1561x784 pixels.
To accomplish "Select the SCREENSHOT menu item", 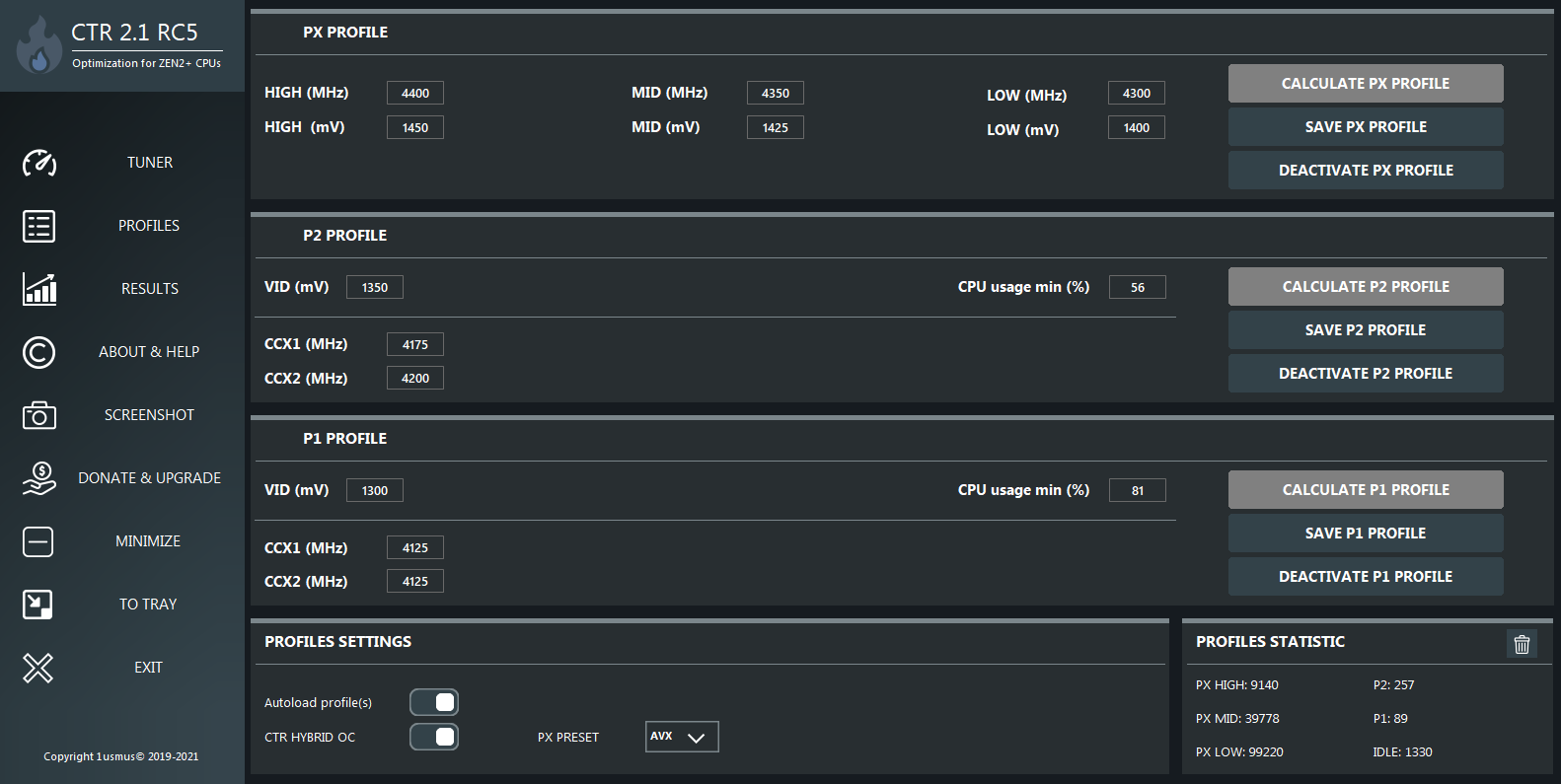I will (x=150, y=415).
